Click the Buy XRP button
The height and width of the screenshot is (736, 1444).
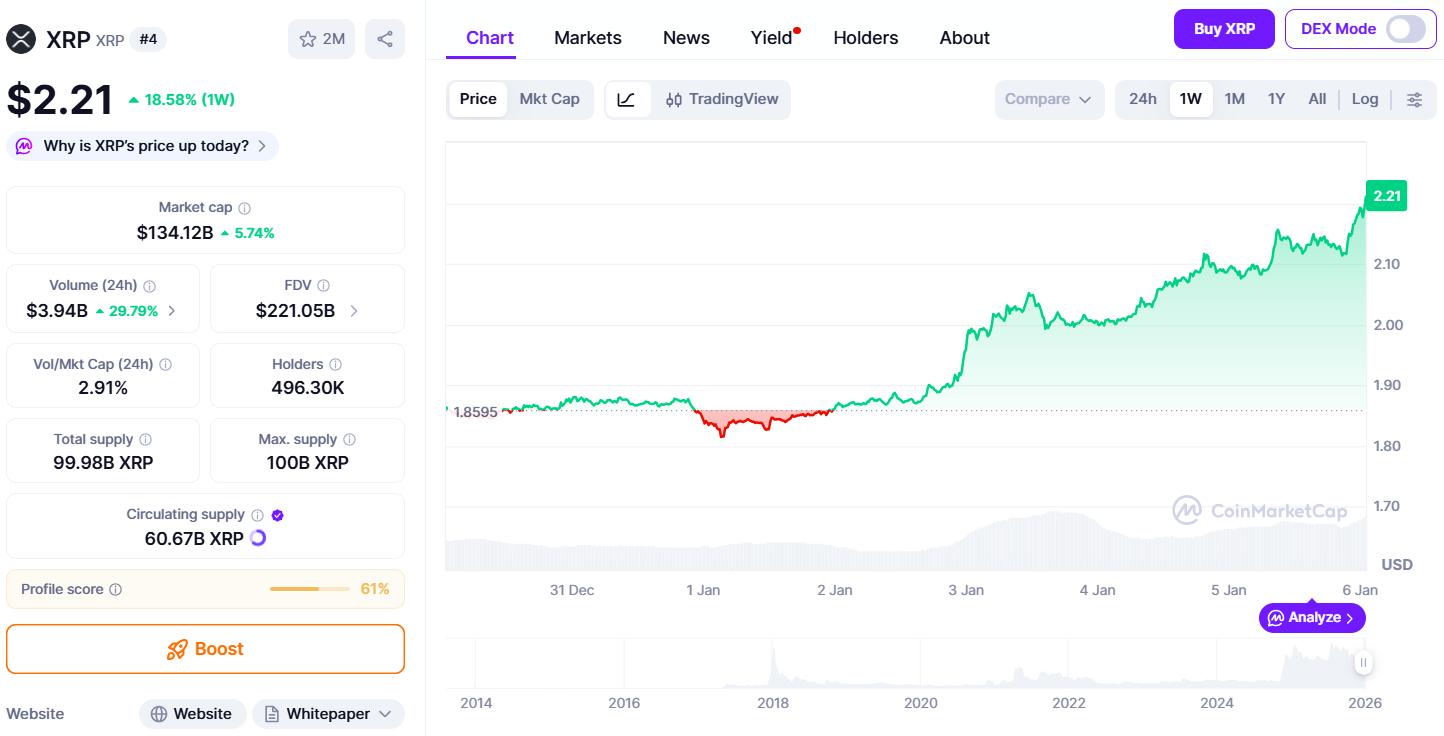click(x=1224, y=29)
